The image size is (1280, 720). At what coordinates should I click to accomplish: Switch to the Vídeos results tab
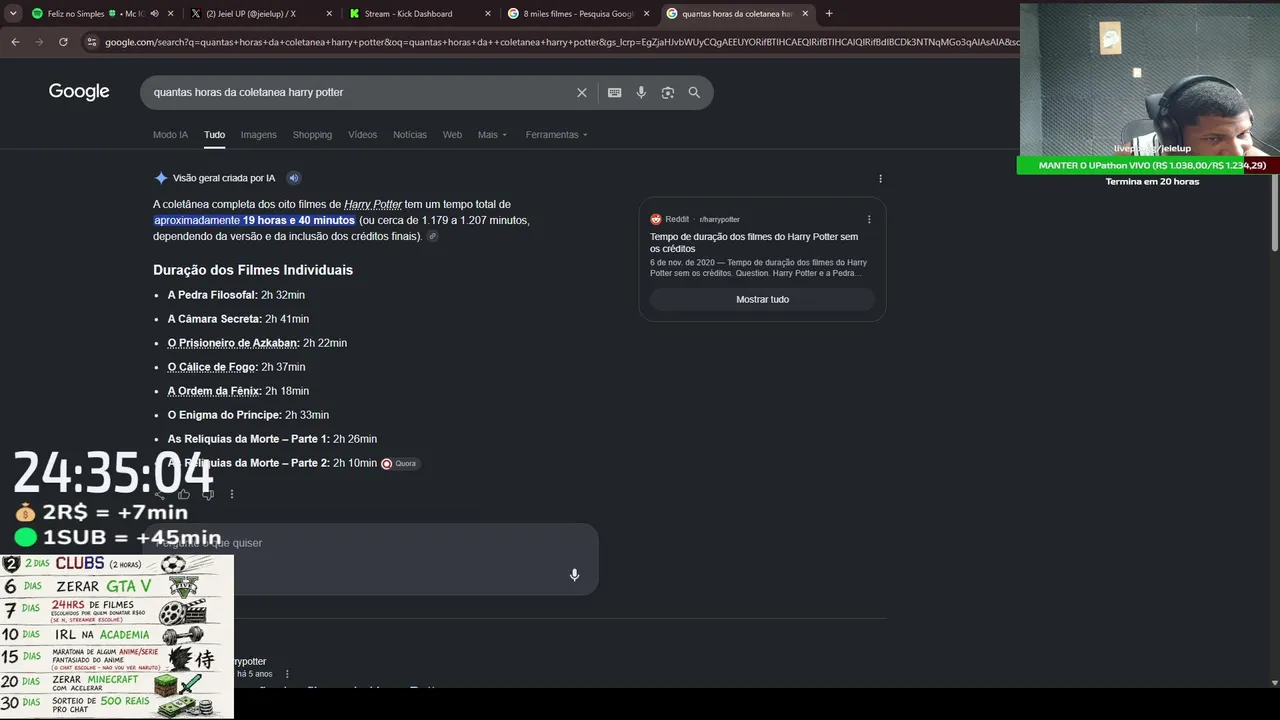coord(362,135)
